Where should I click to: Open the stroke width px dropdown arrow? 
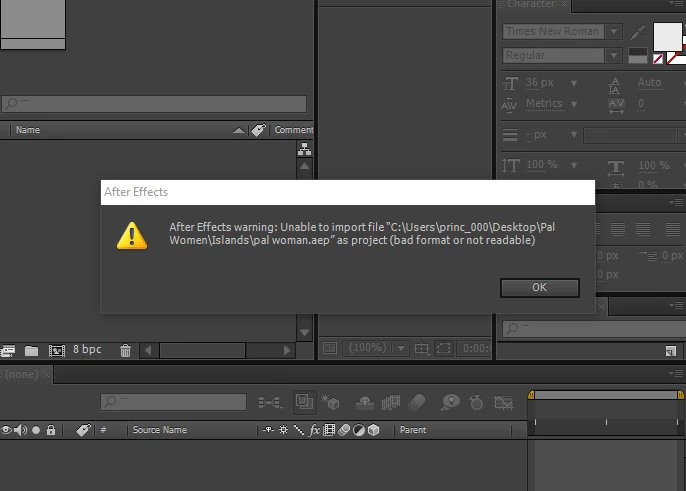pyautogui.click(x=574, y=135)
